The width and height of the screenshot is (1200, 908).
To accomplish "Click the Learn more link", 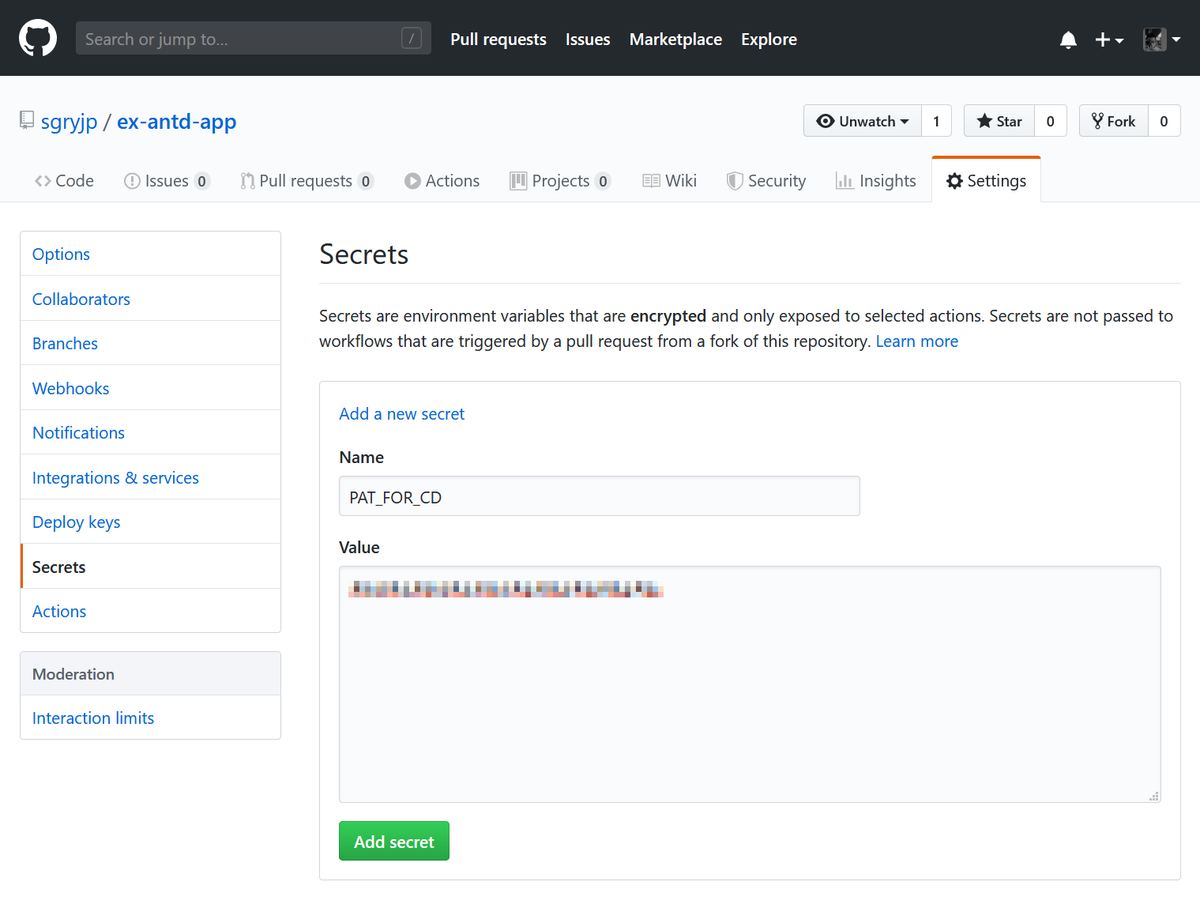I will pos(917,341).
